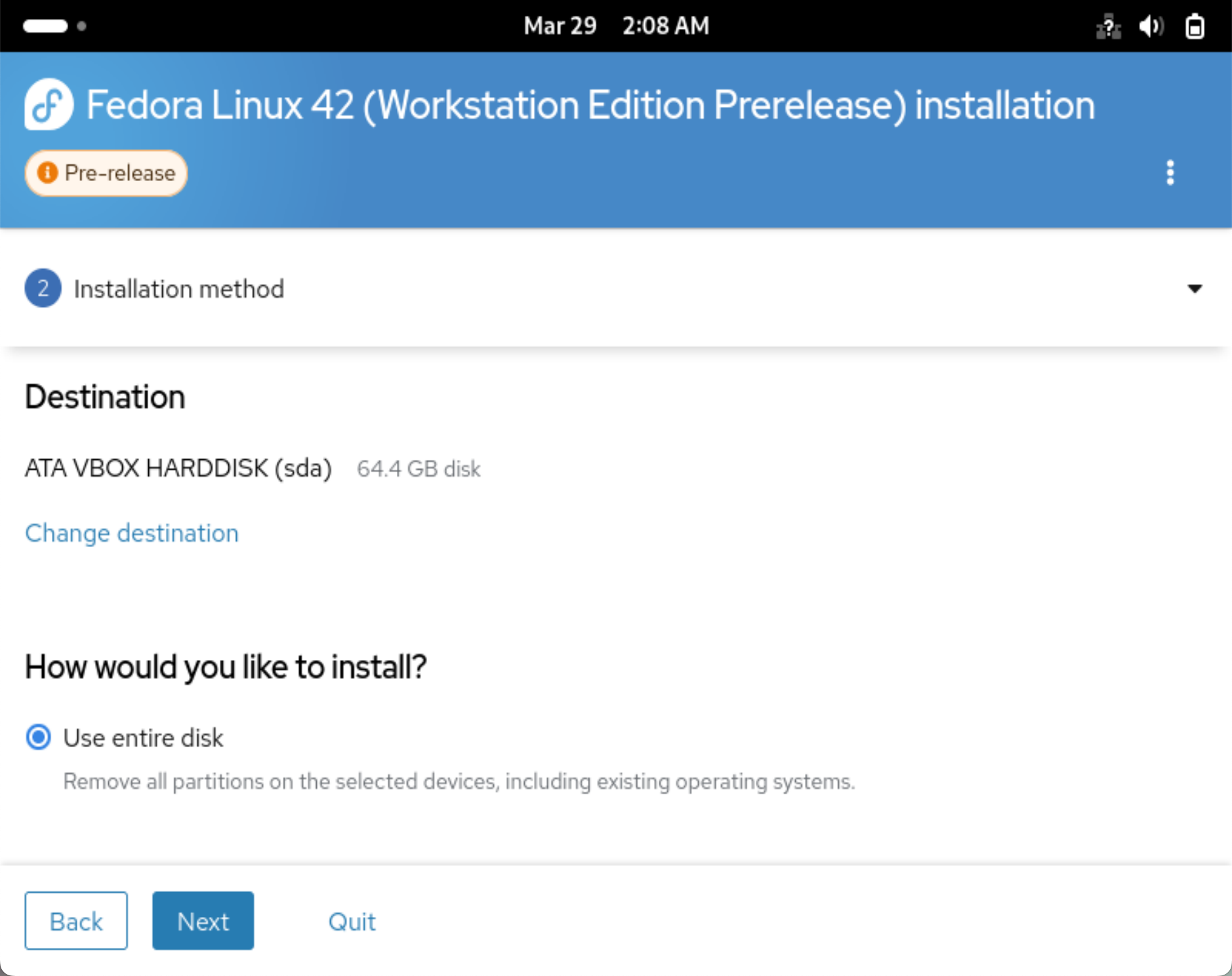The width and height of the screenshot is (1232, 976).
Task: Click the step 2 number circle
Action: point(43,289)
